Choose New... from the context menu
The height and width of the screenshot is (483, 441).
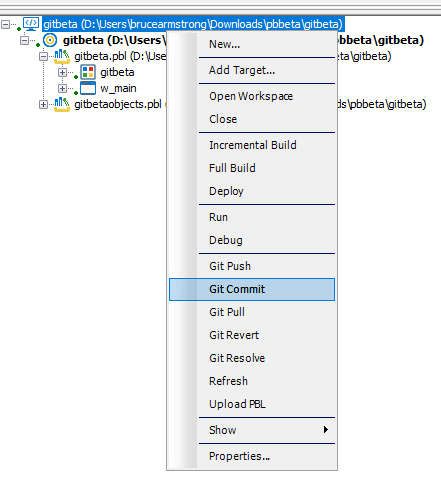(252, 44)
